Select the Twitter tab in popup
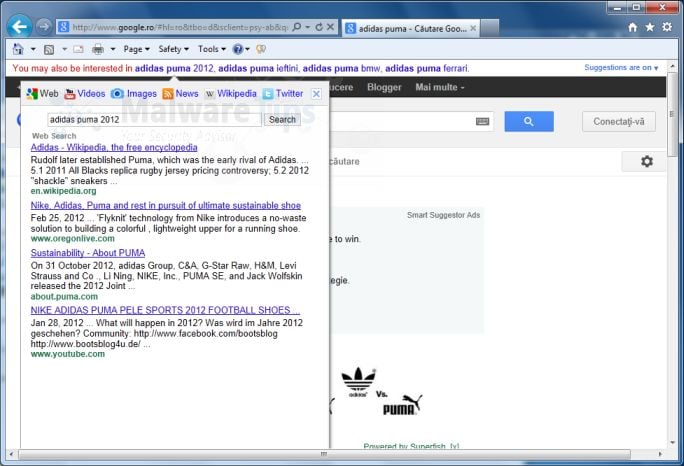Image resolution: width=684 pixels, height=466 pixels. pyautogui.click(x=283, y=94)
